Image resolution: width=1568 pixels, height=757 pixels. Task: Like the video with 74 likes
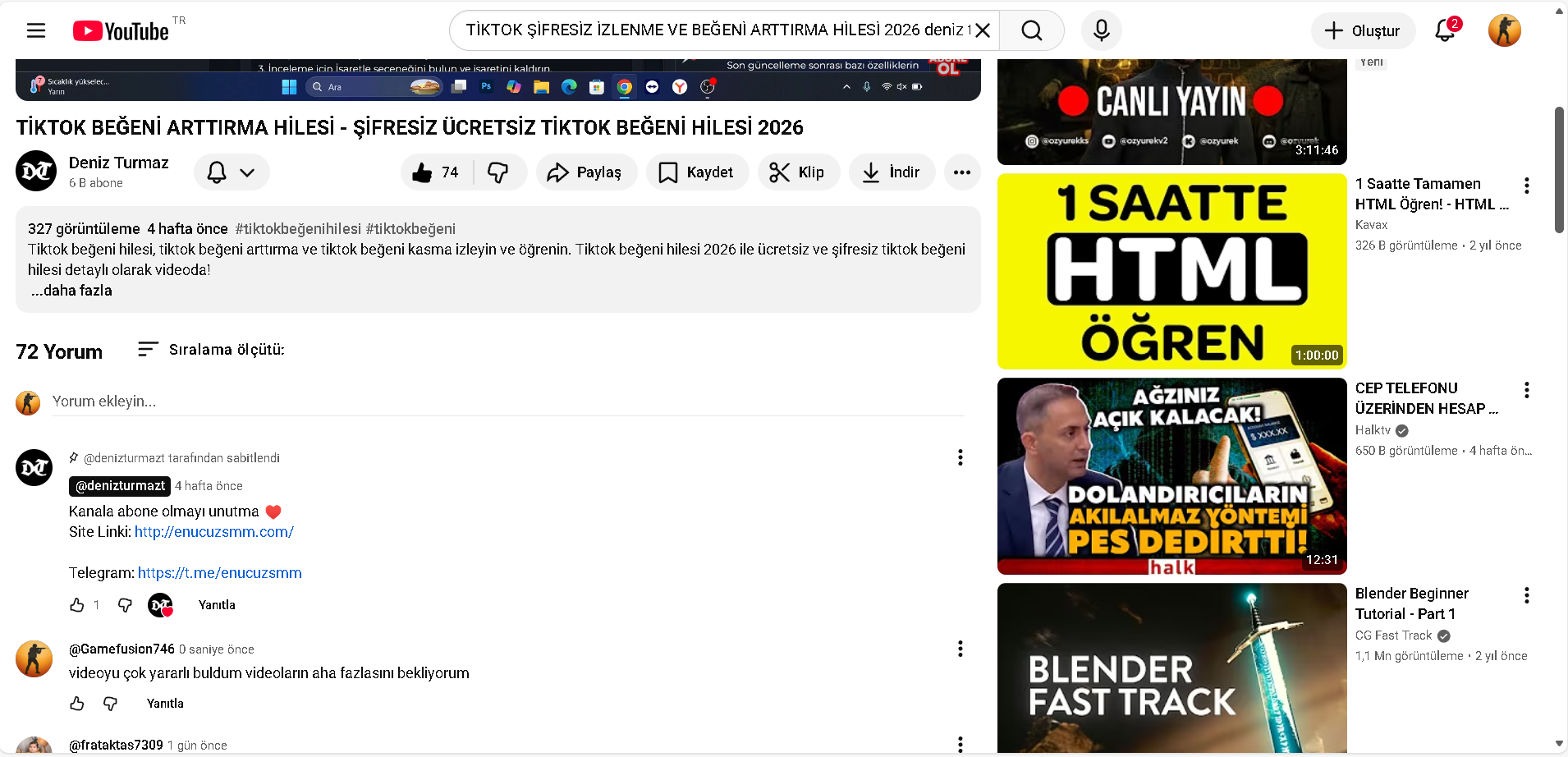[x=436, y=172]
